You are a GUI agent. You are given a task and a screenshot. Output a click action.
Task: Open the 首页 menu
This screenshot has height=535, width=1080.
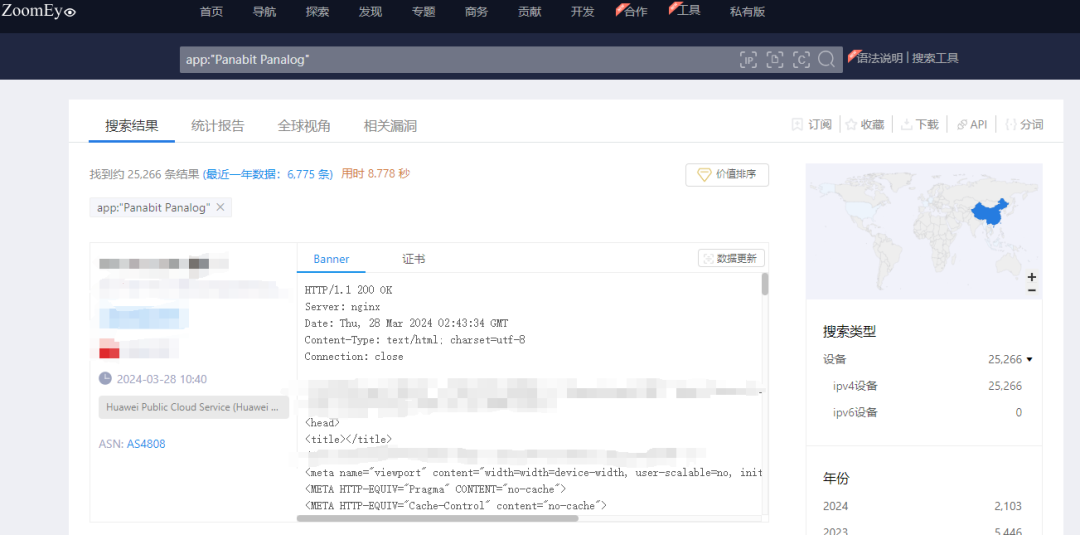[211, 12]
